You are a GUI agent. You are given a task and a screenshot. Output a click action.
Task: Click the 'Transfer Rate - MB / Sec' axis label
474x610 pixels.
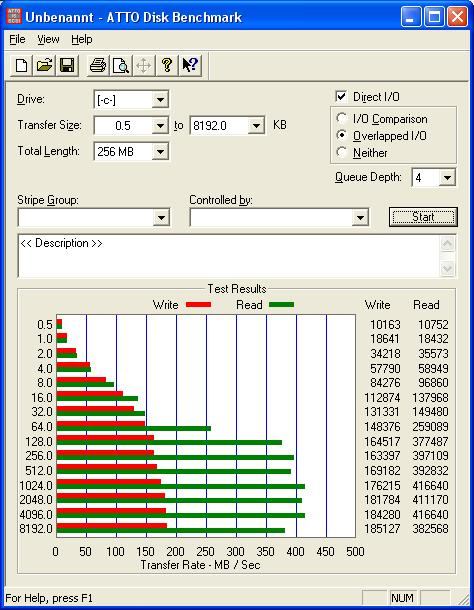coord(200,564)
